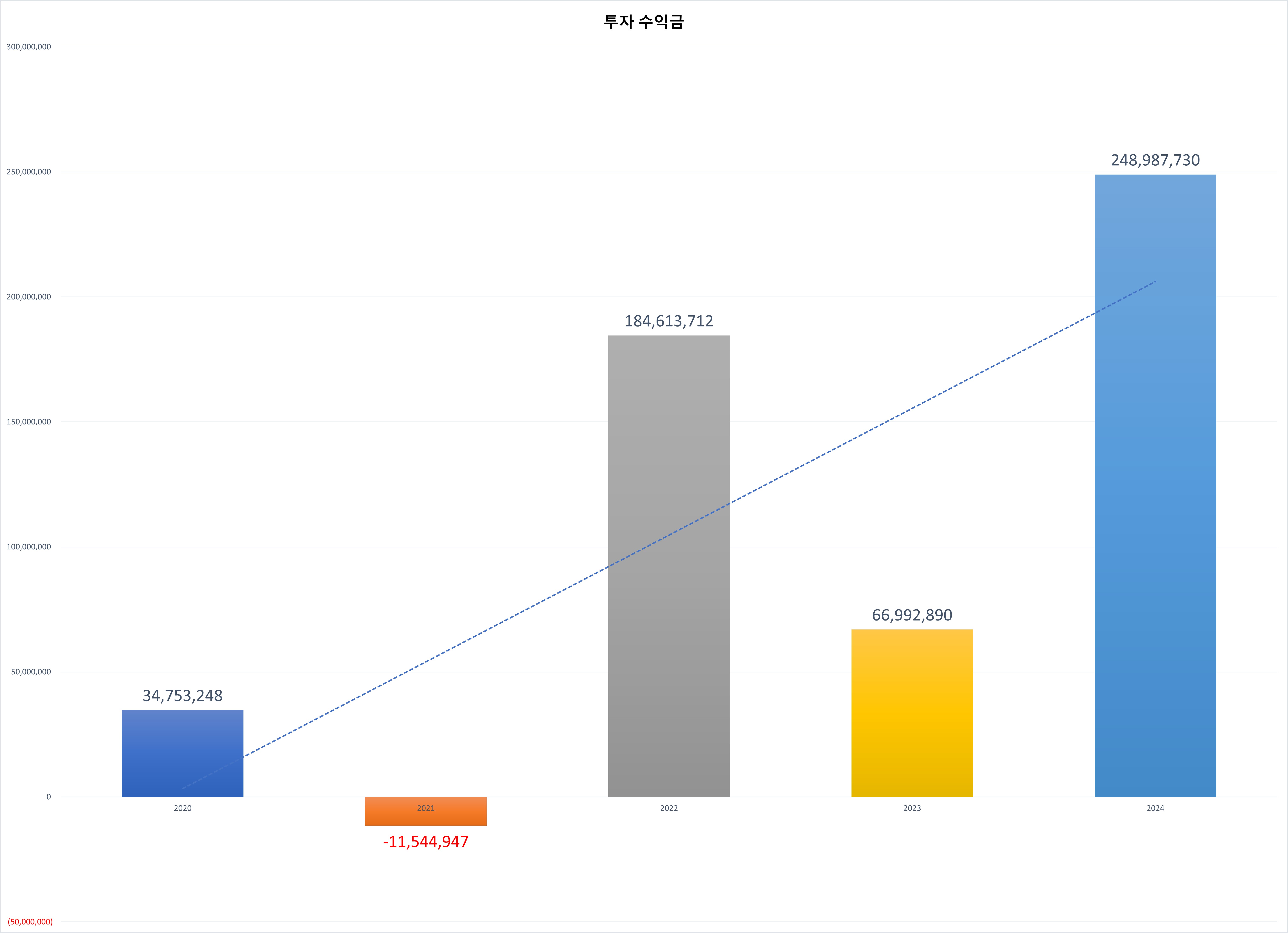Screen dimensions: 1288x933
Task: Select the 300,000,000 axis value
Action: 28,47
